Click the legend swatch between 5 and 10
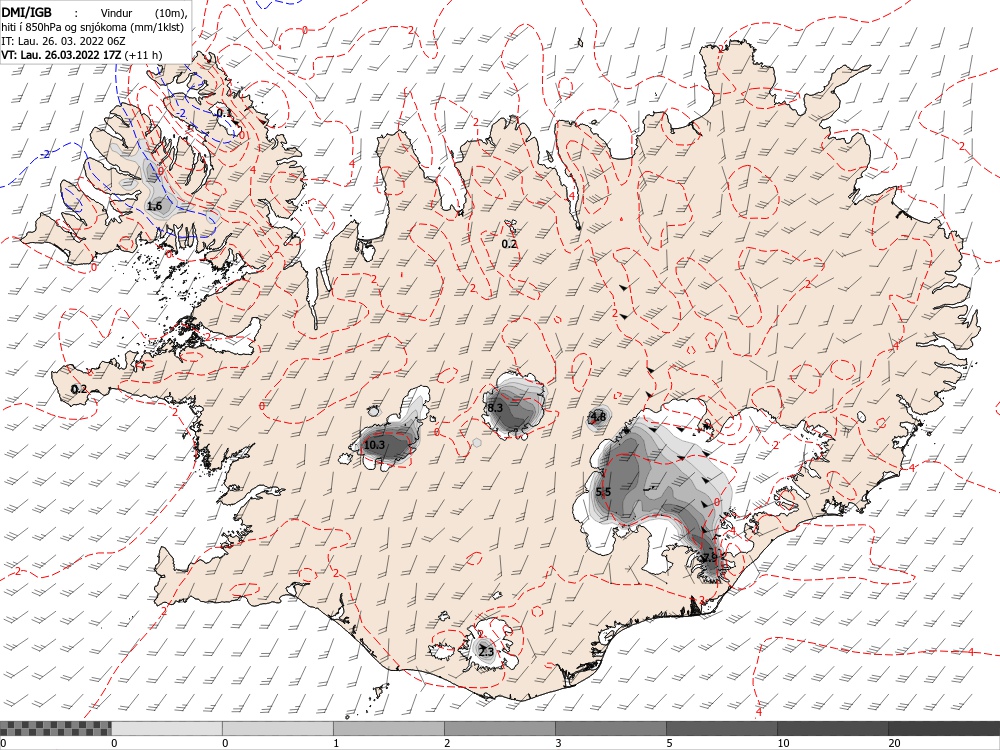1000x750 pixels. click(722, 728)
